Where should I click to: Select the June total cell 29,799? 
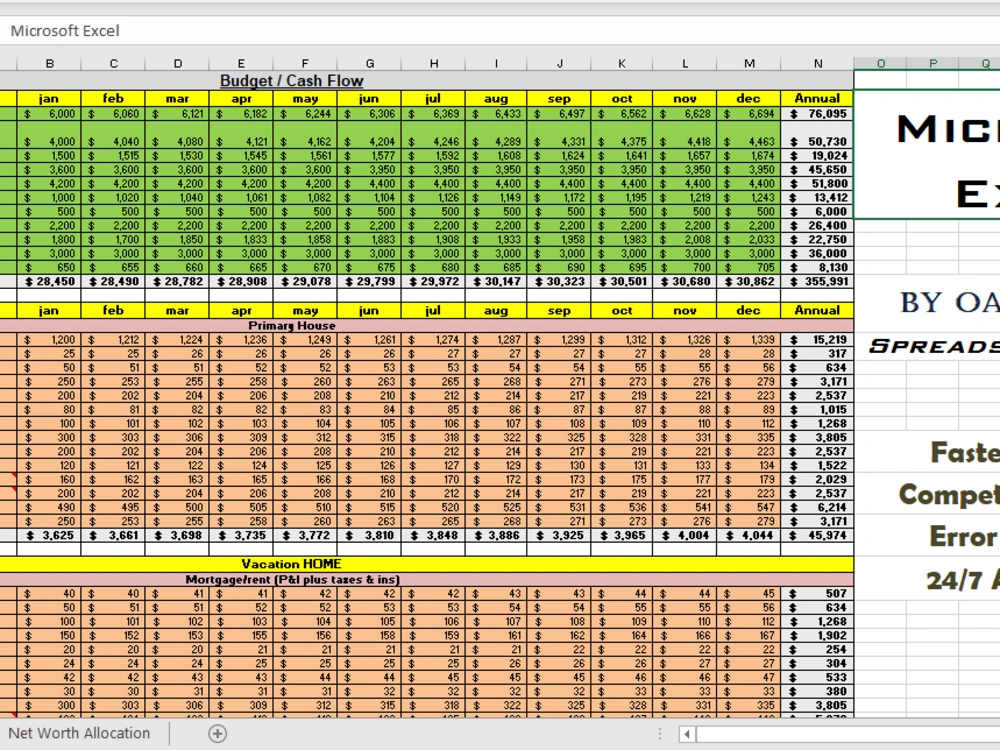click(369, 281)
